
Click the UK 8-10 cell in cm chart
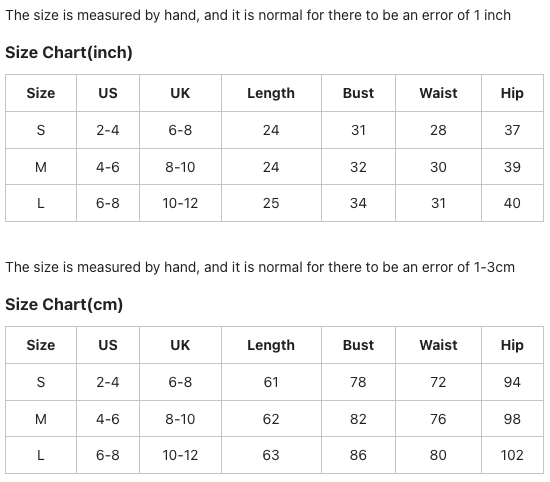click(180, 419)
